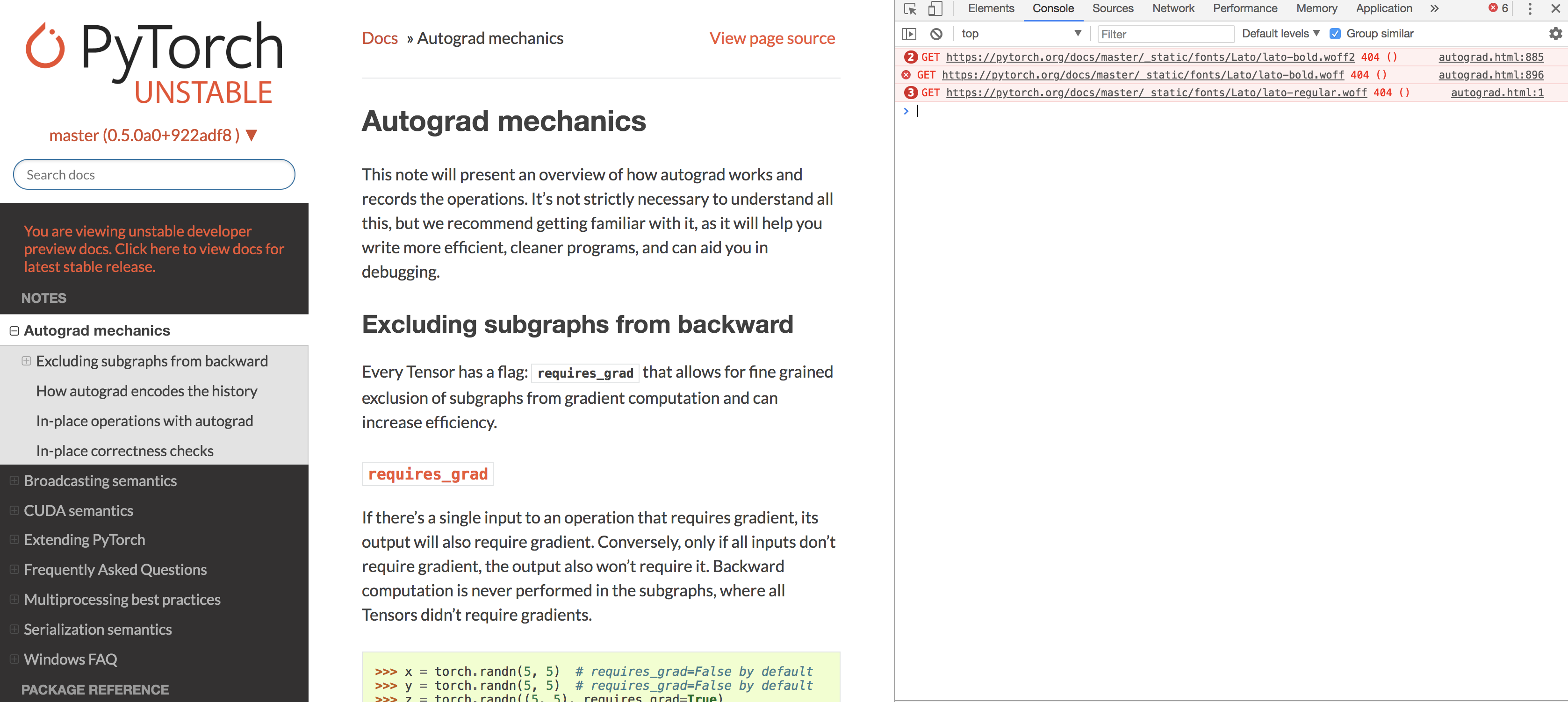Open console settings gear icon
Screen dimensions: 1568x702
[x=1555, y=34]
